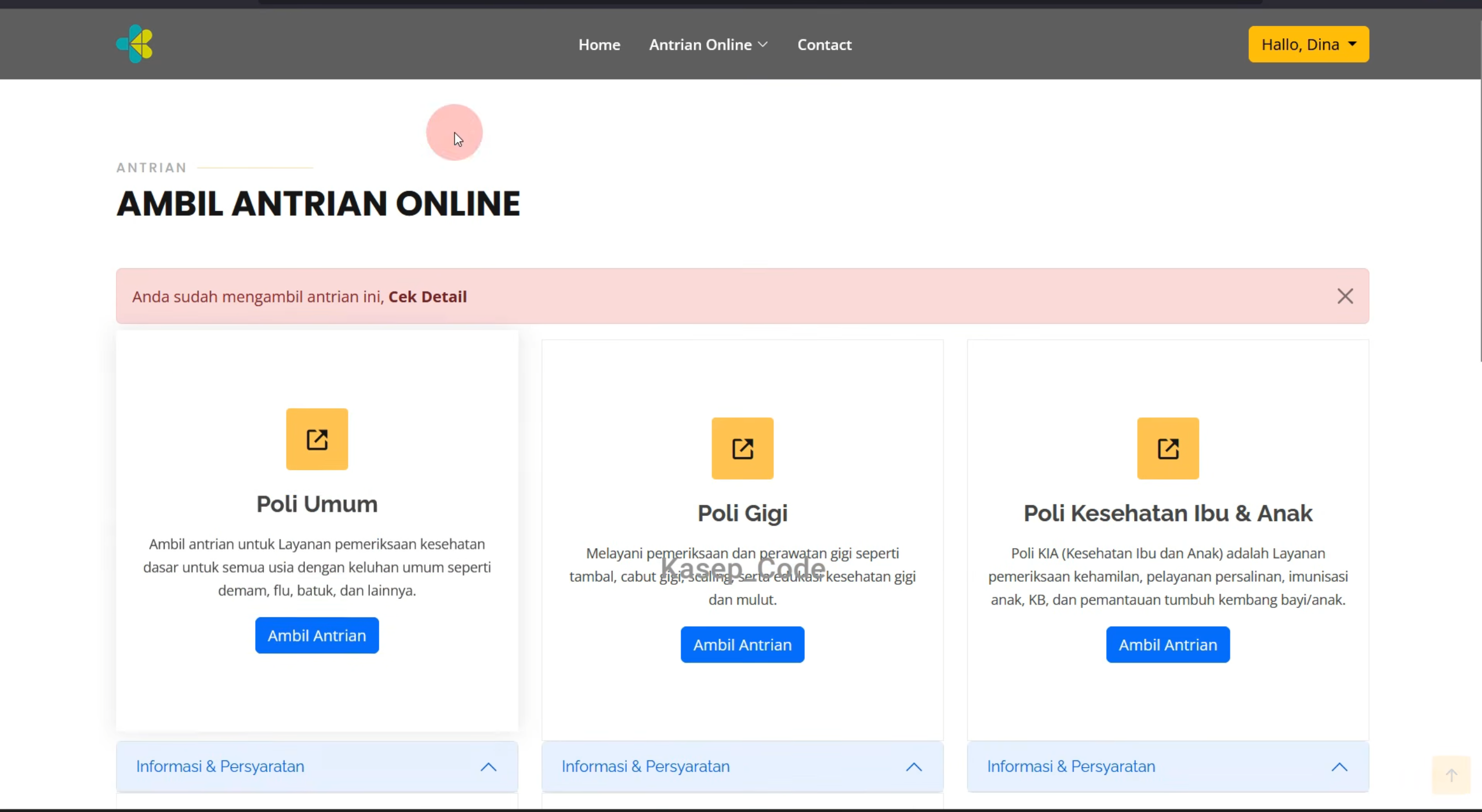1482x812 pixels.
Task: Collapse Informasi & Persyaratan under Poli Kesehatan Ibu & Anak
Action: [1168, 766]
